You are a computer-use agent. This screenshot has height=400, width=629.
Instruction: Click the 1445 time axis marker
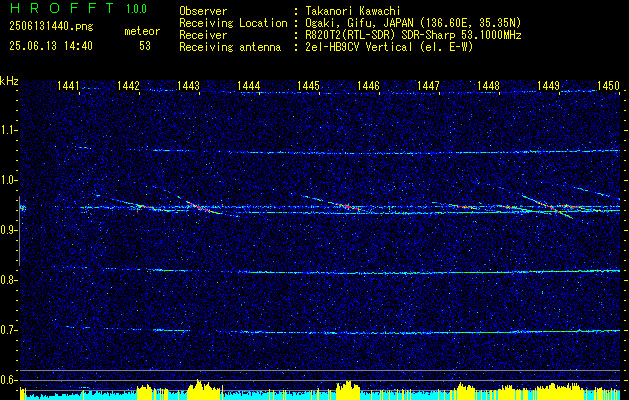[x=308, y=86]
